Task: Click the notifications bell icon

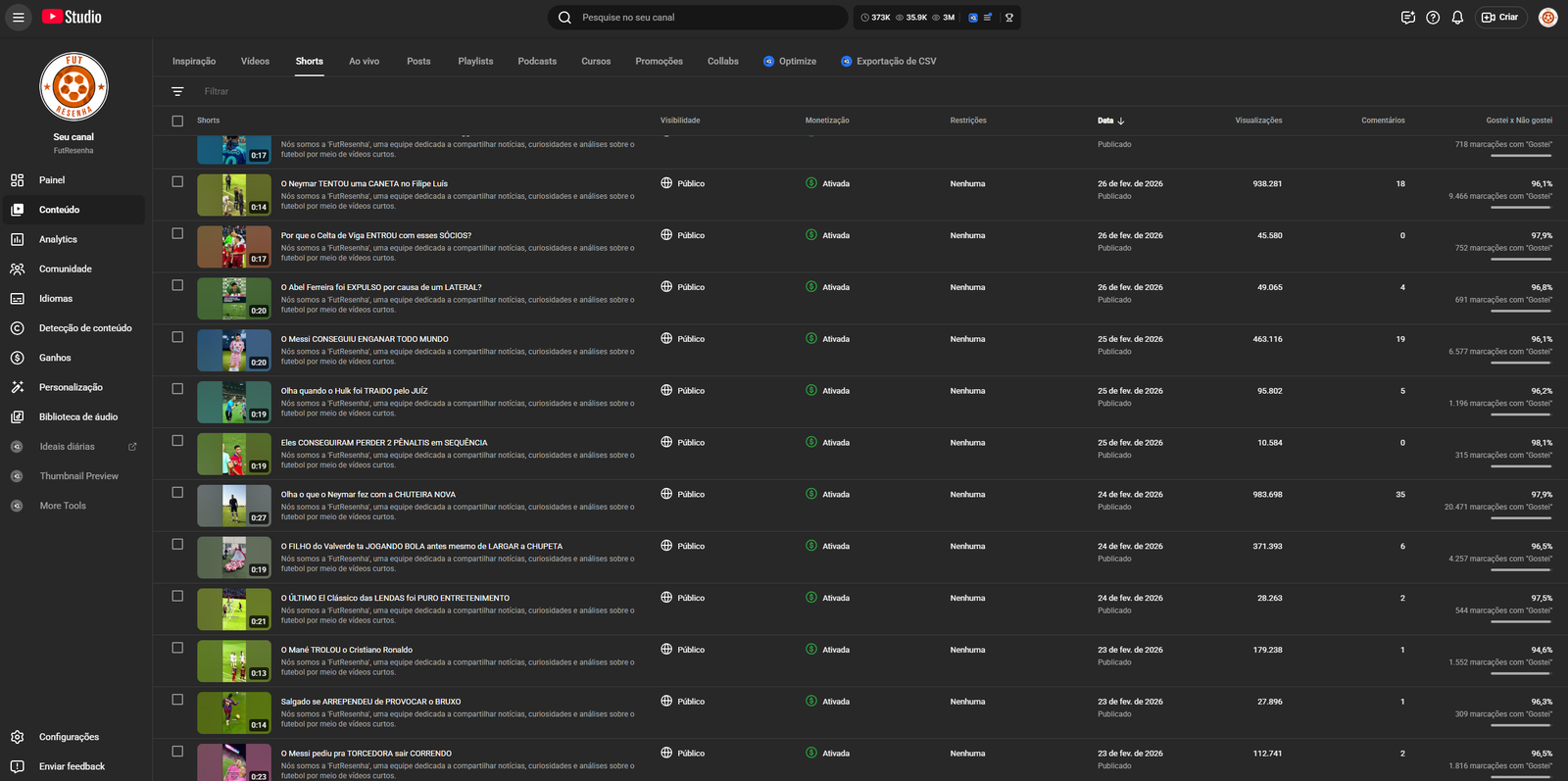Action: [x=1457, y=18]
